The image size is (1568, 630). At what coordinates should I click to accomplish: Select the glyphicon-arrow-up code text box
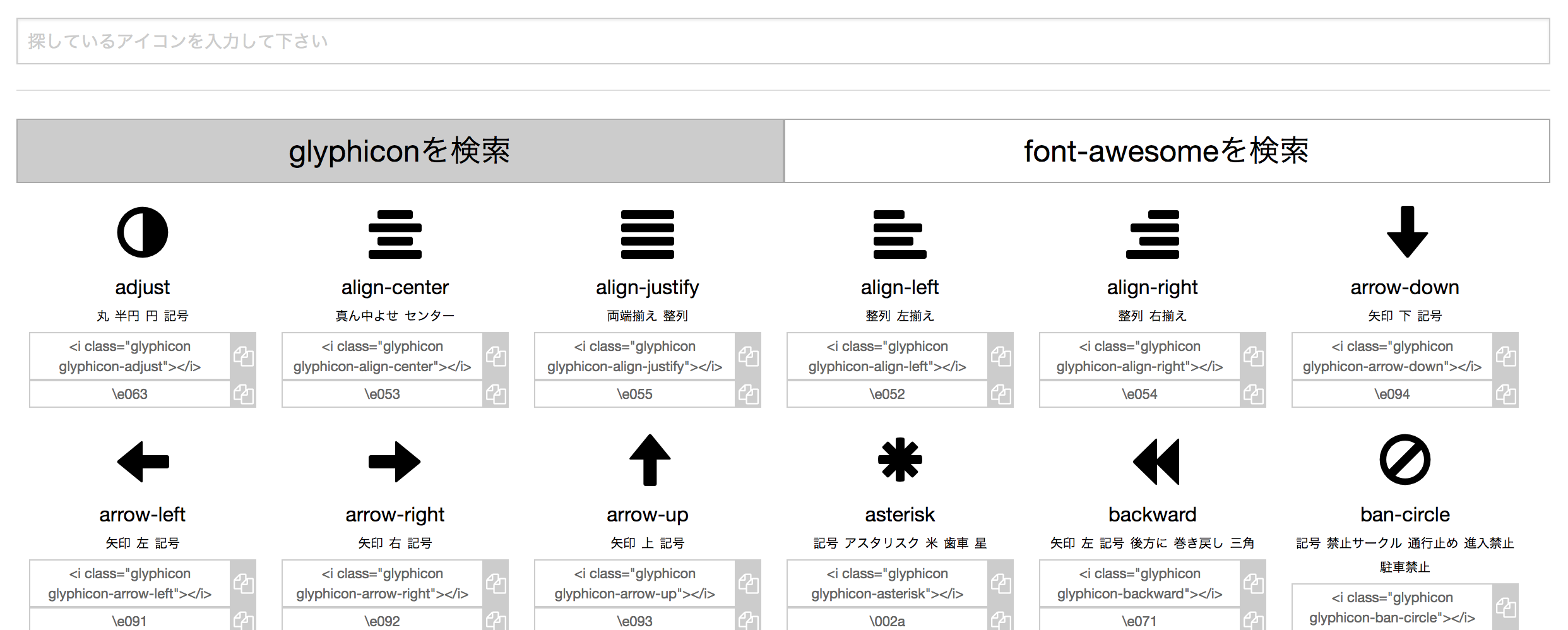pyautogui.click(x=635, y=583)
